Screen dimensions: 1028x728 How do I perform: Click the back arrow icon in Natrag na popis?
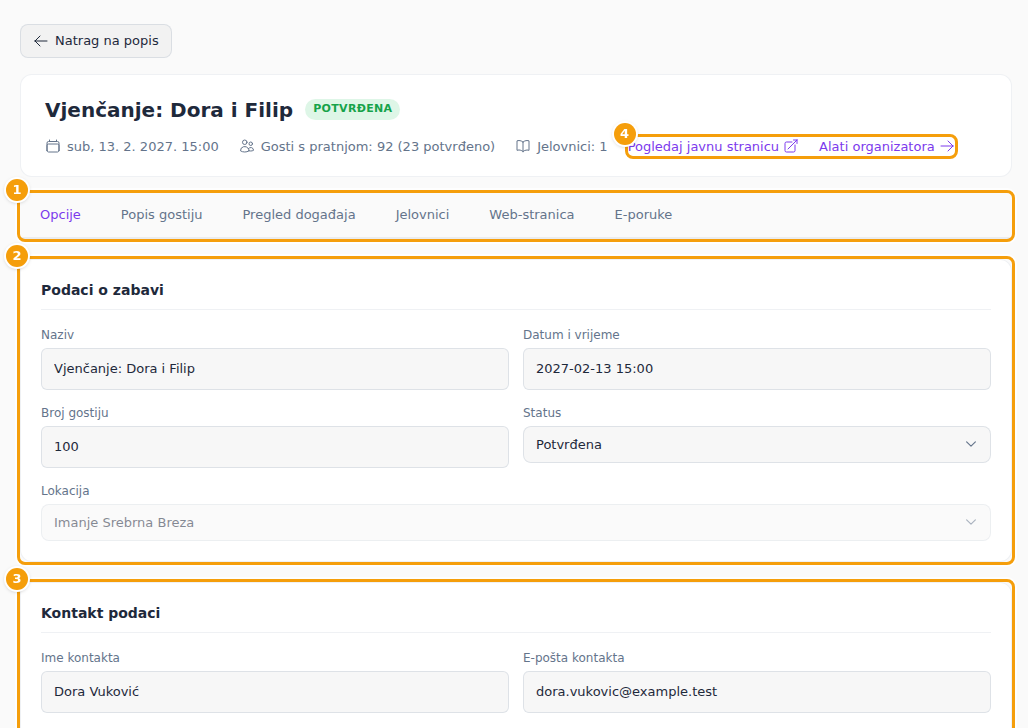click(x=41, y=41)
